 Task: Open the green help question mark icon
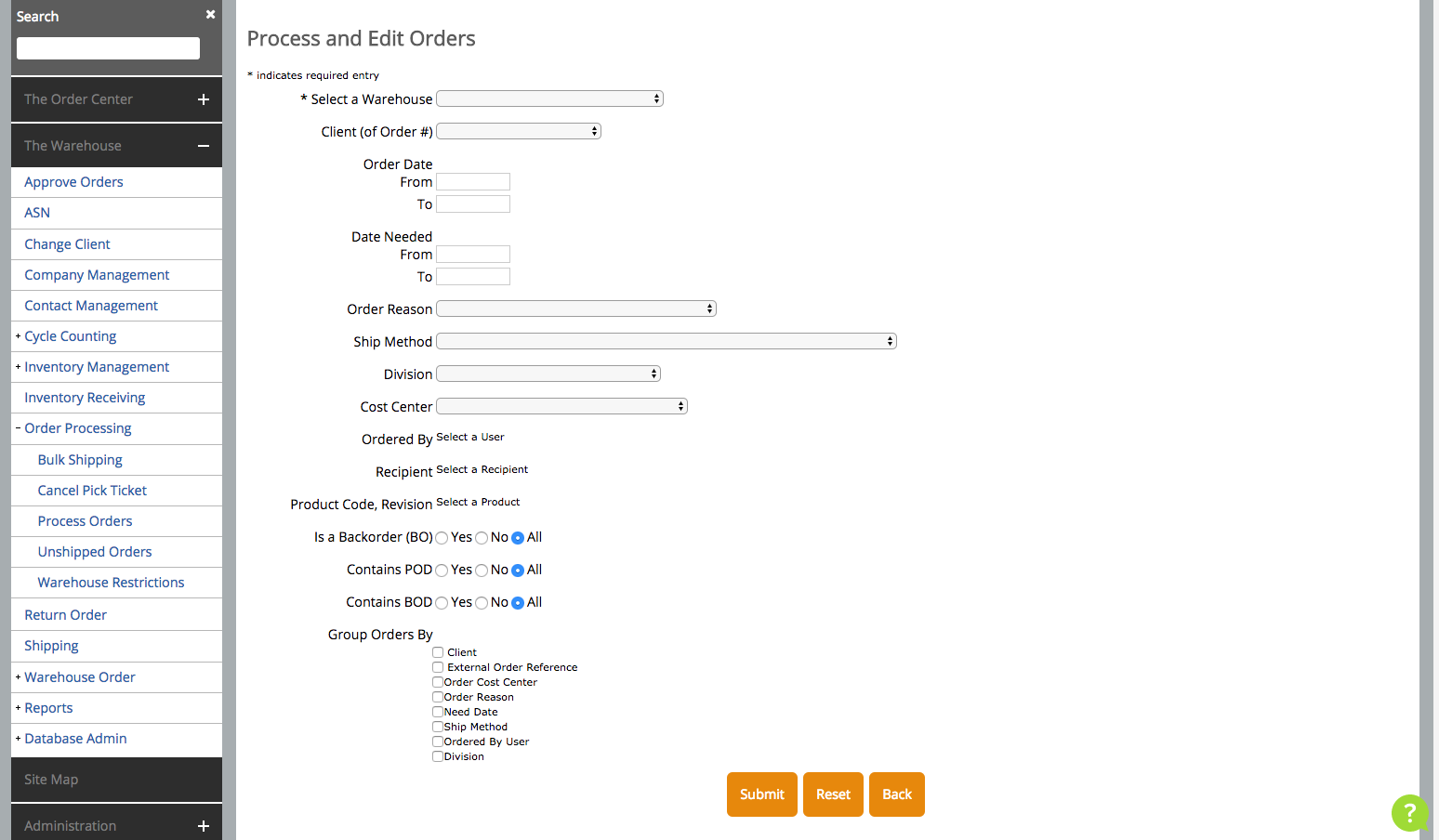tap(1409, 813)
